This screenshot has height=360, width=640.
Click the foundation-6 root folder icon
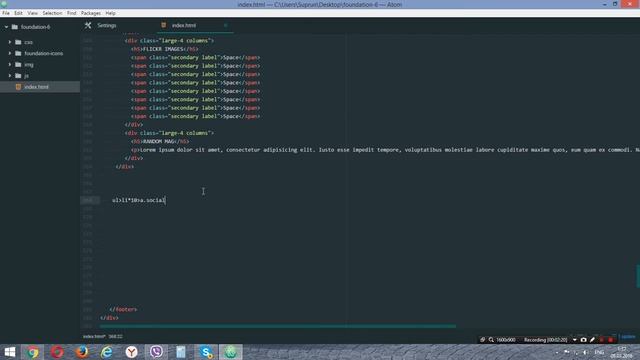coord(15,27)
